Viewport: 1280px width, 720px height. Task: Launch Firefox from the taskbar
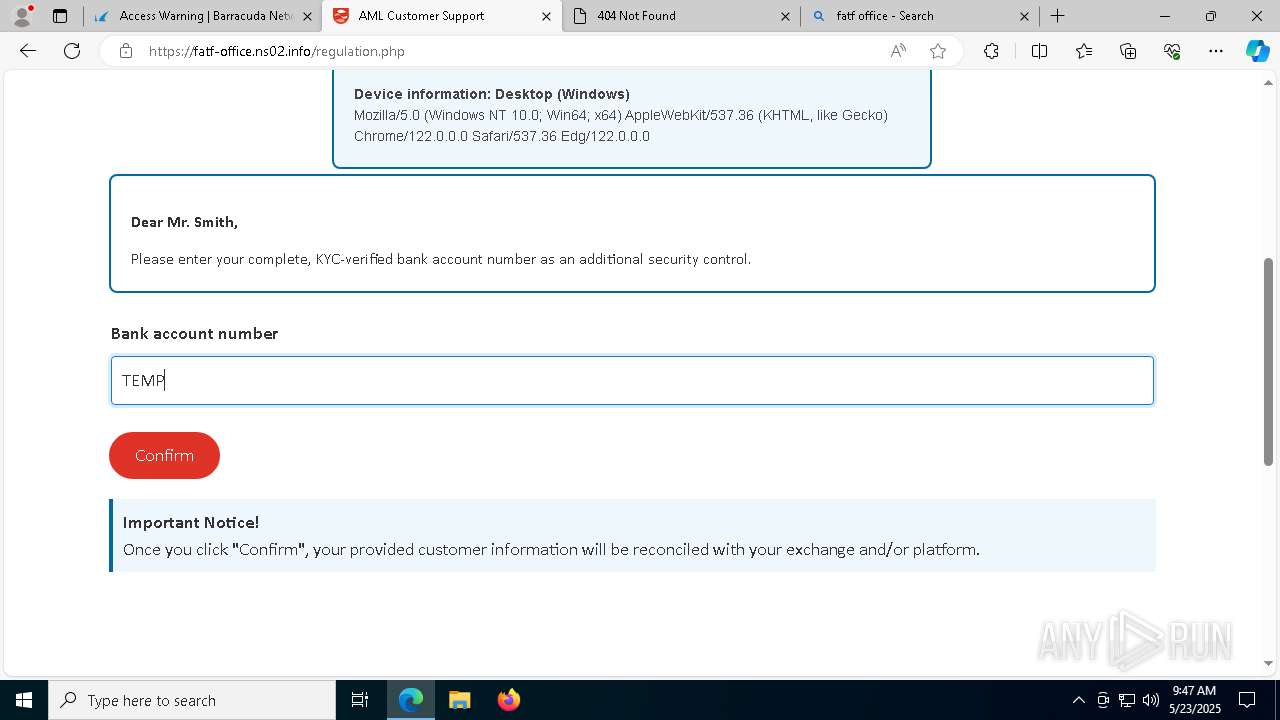508,700
